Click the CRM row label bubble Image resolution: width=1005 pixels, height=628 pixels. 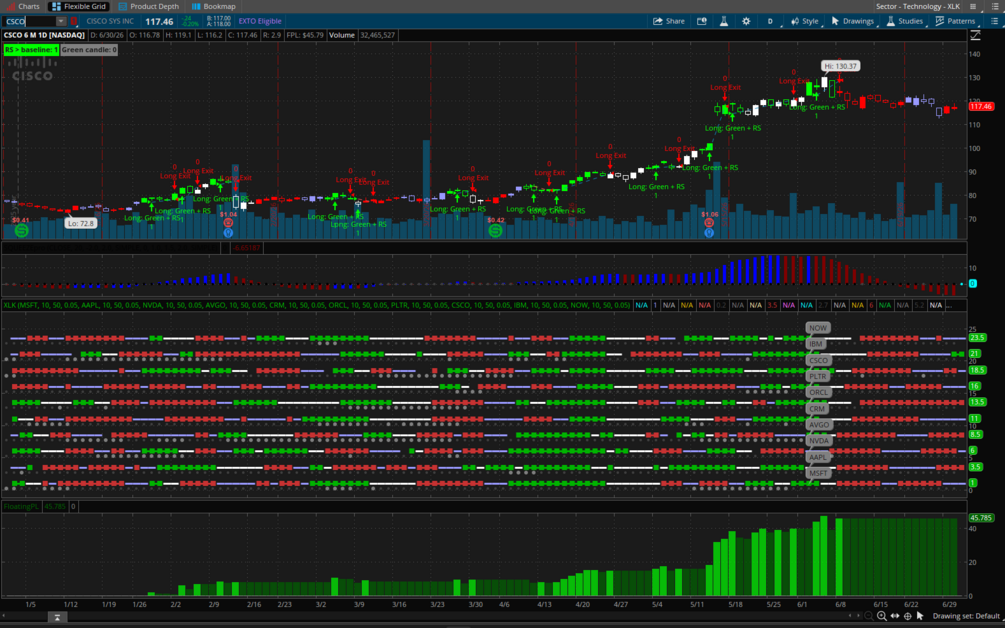tap(817, 408)
